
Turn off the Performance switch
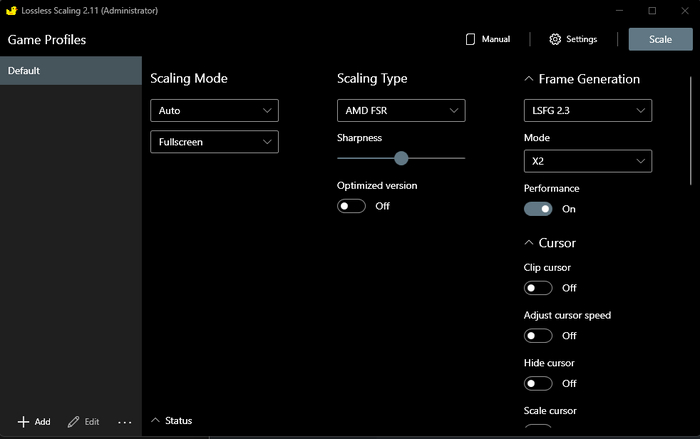pyautogui.click(x=538, y=209)
